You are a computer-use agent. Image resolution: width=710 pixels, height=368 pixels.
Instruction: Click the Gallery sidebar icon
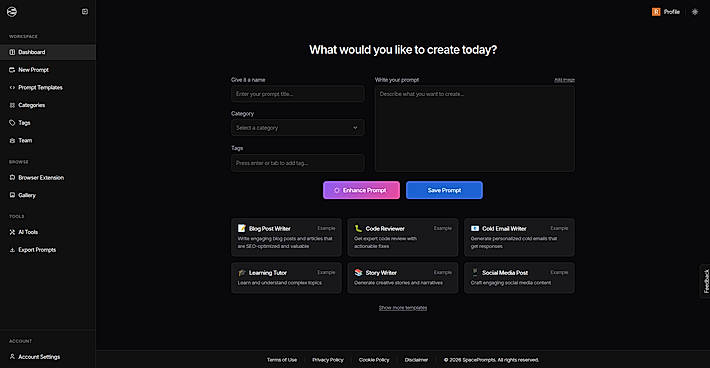pyautogui.click(x=12, y=195)
